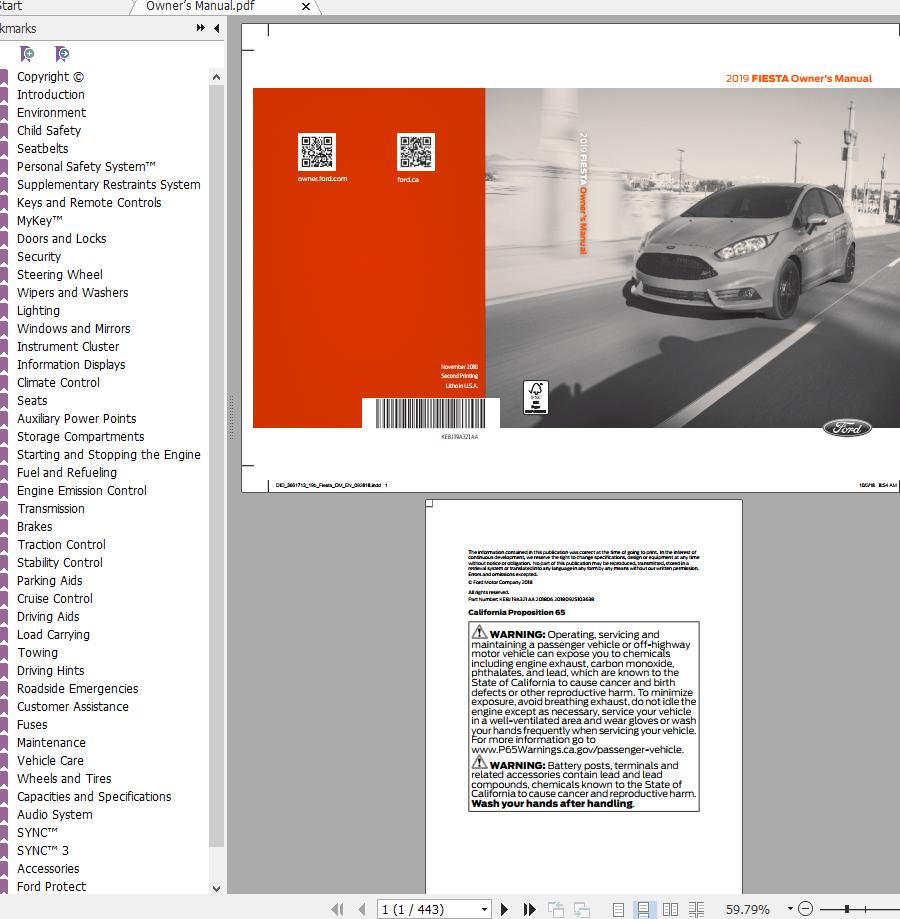
Task: Select the Transmission bookmark
Action: pyautogui.click(x=51, y=509)
